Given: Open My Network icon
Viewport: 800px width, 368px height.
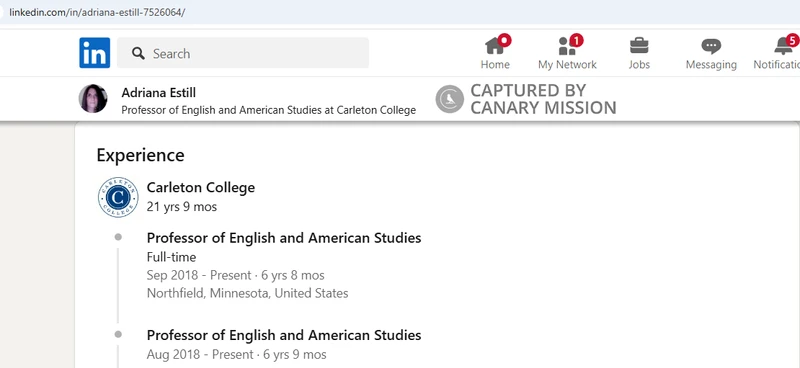Looking at the screenshot, I should (x=567, y=46).
